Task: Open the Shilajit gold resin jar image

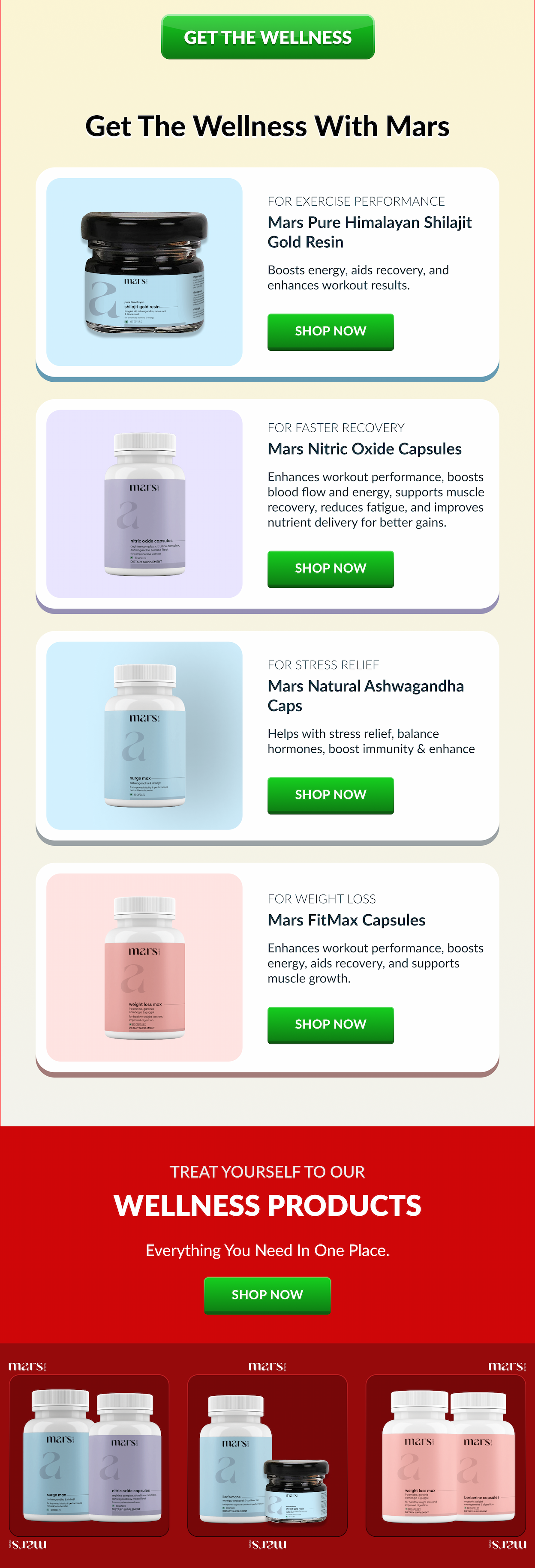Action: [144, 272]
